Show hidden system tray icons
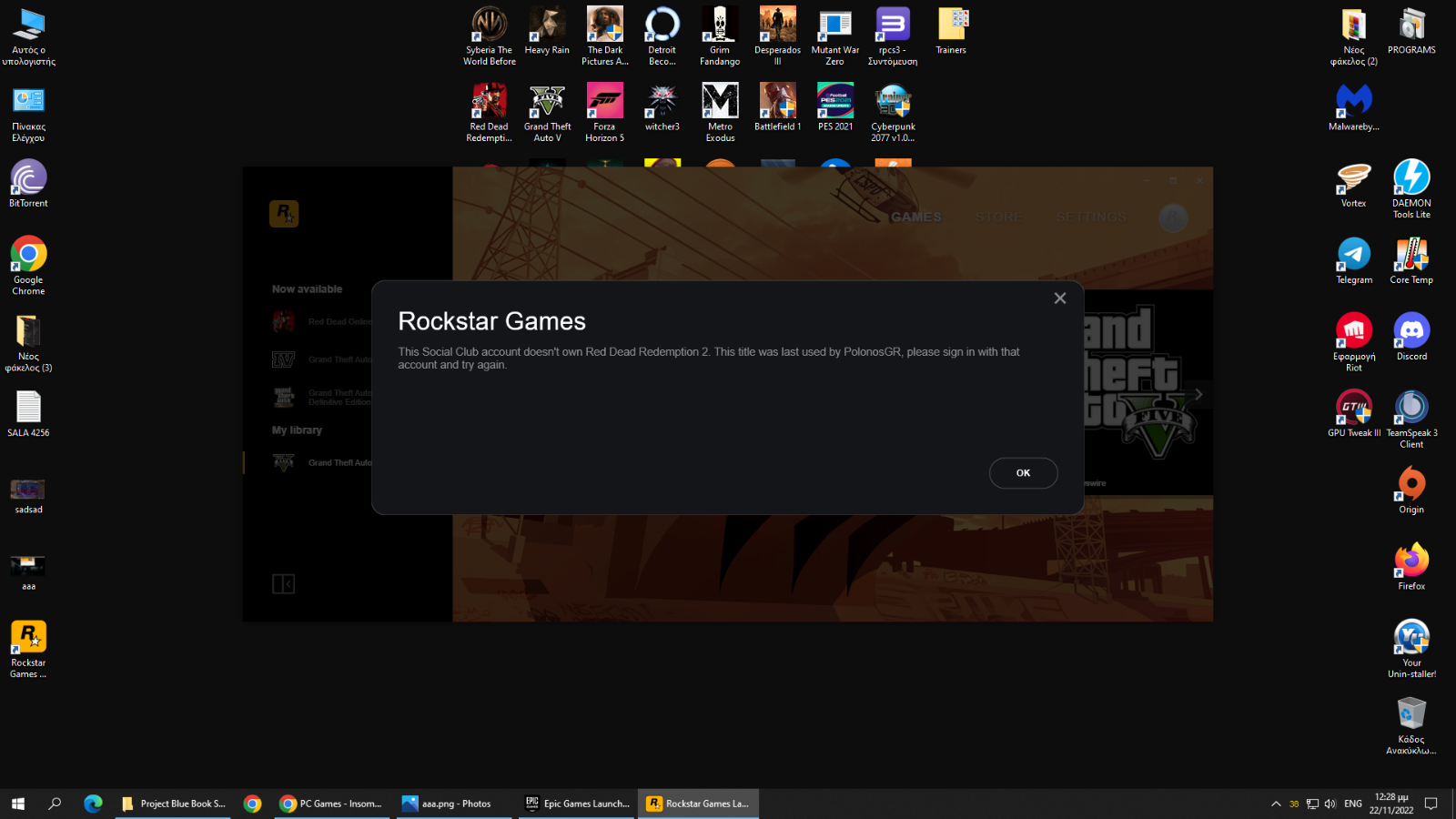1456x819 pixels. [1276, 804]
